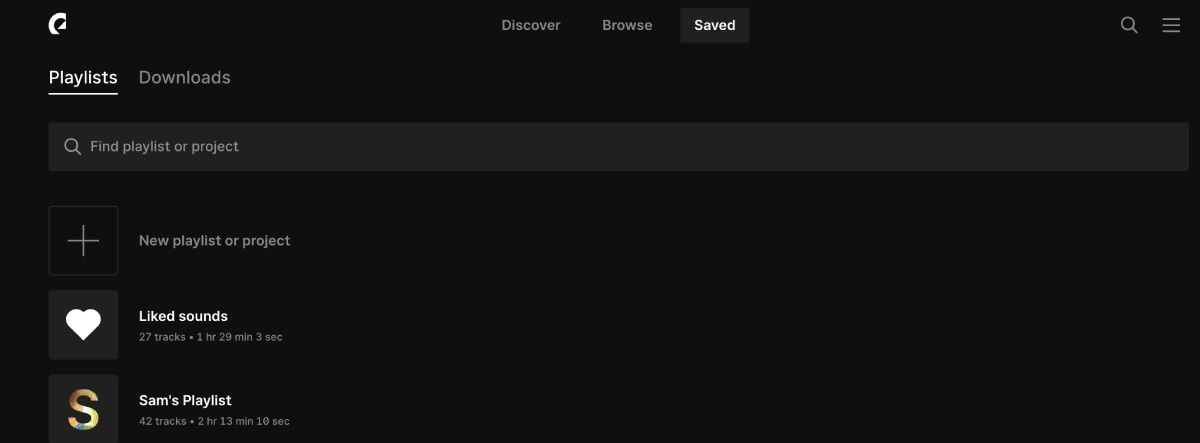Open Sam's Playlist title link
This screenshot has height=443, width=1200.
pos(185,400)
